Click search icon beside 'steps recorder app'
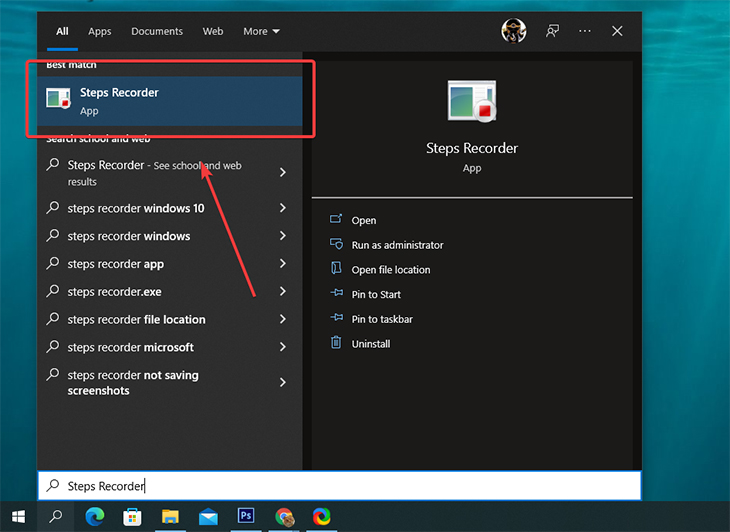The width and height of the screenshot is (730, 532). pos(53,263)
